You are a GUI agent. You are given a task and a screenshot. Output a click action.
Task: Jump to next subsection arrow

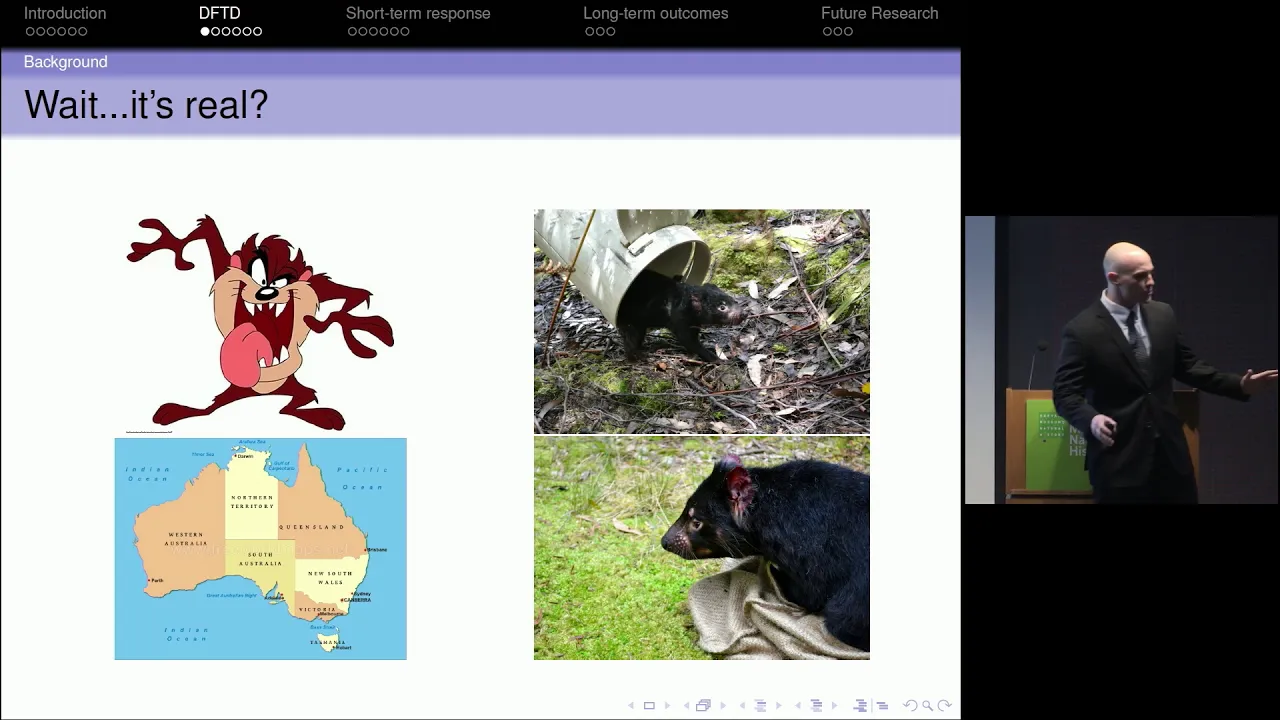coord(779,705)
